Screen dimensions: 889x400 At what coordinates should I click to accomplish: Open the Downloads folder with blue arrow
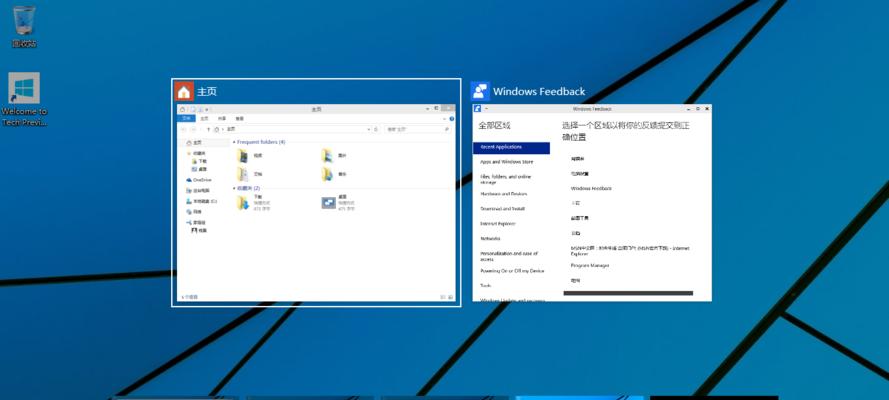pos(253,202)
